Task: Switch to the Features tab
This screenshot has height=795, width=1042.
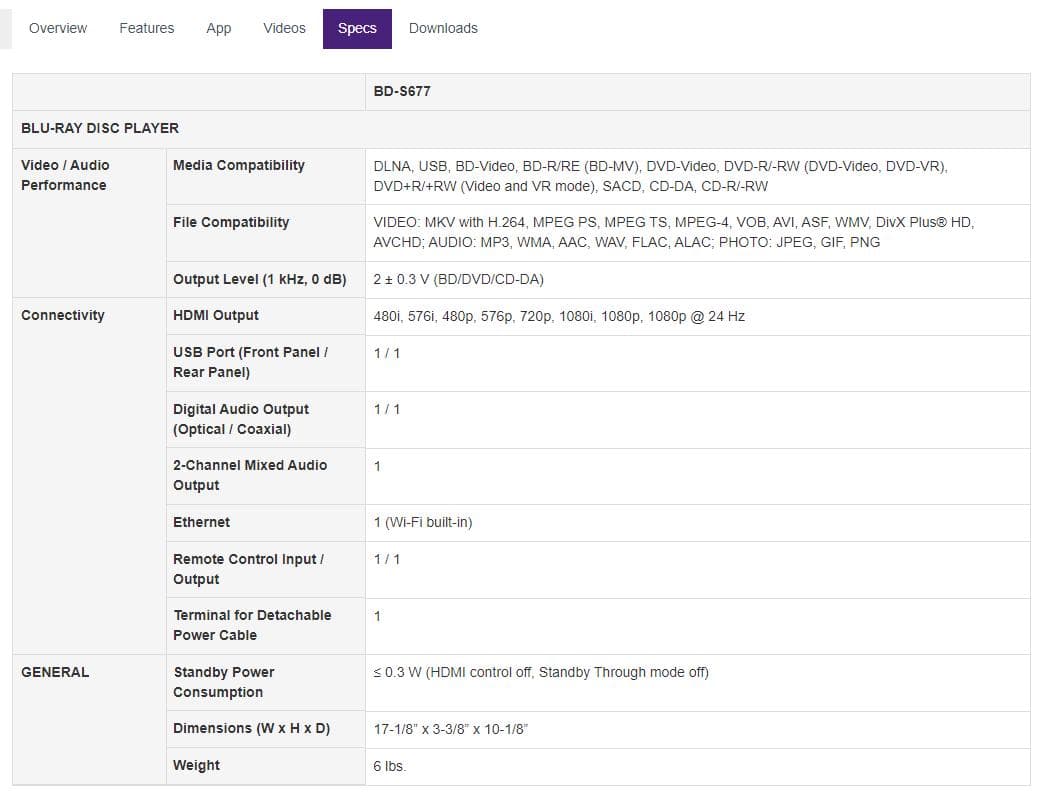Action: coord(146,28)
